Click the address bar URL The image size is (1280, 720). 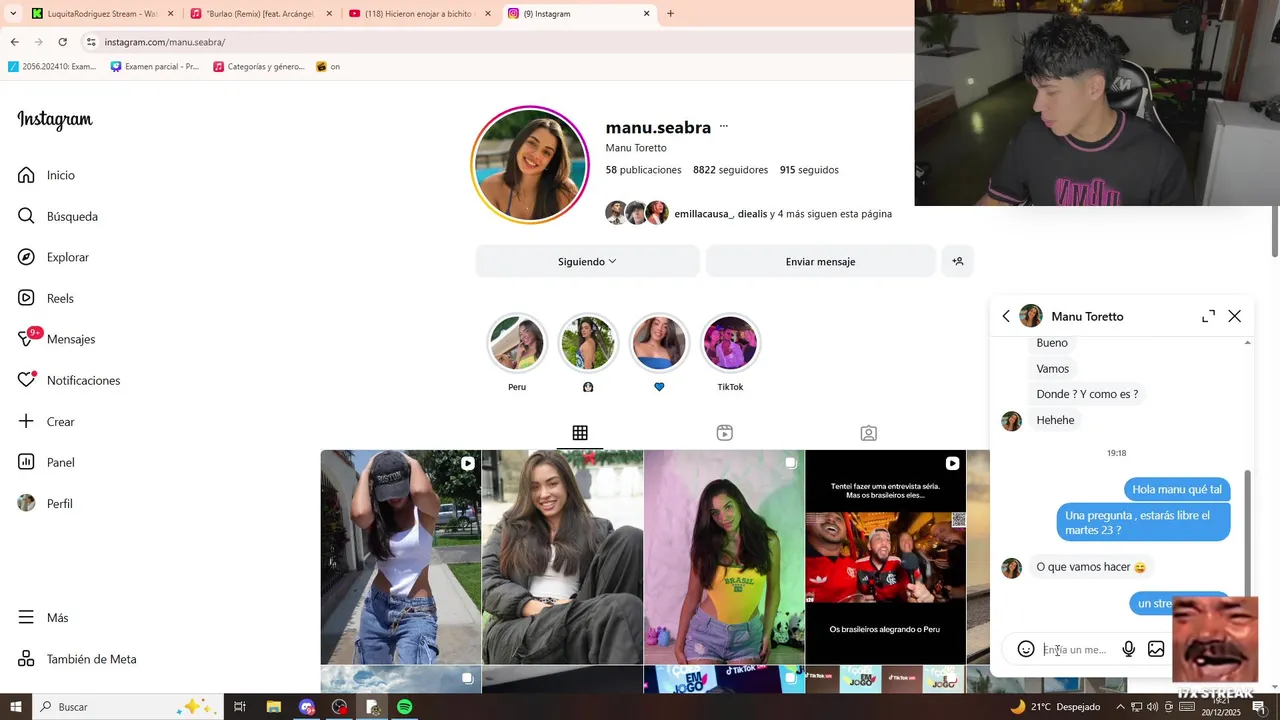click(x=165, y=42)
